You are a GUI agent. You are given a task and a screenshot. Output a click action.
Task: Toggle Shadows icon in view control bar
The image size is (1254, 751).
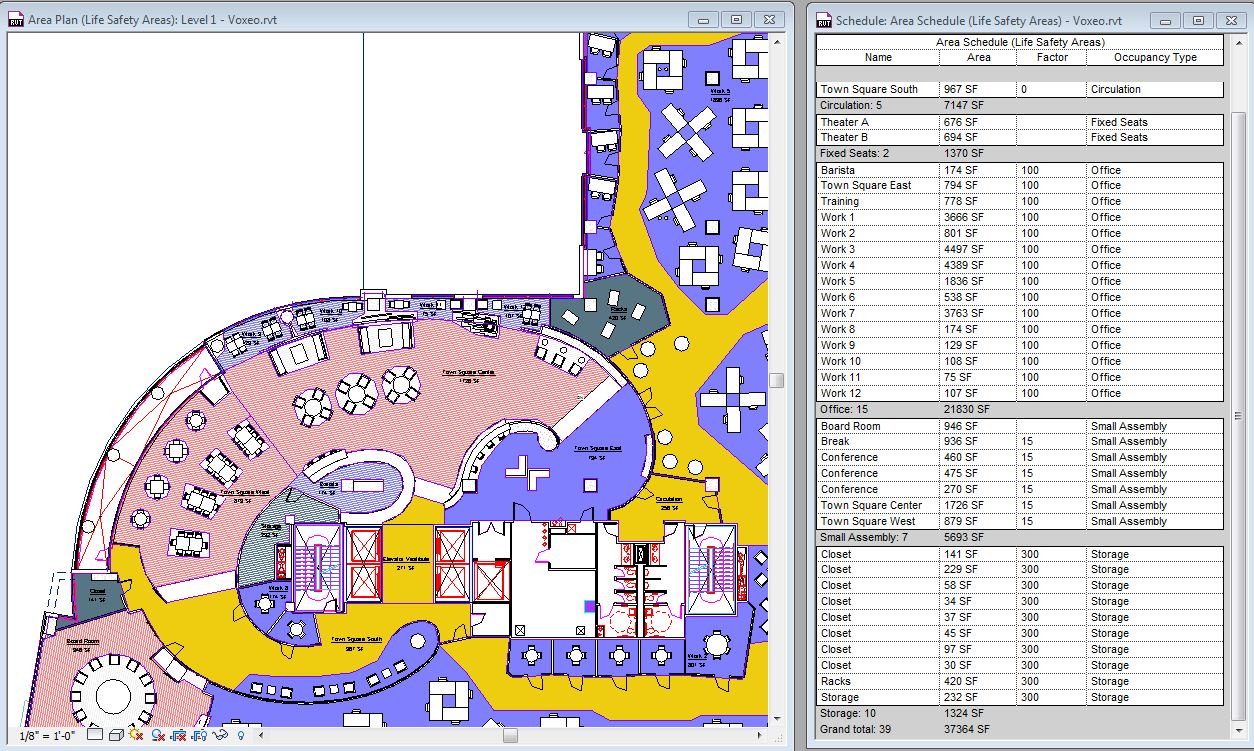coord(158,736)
